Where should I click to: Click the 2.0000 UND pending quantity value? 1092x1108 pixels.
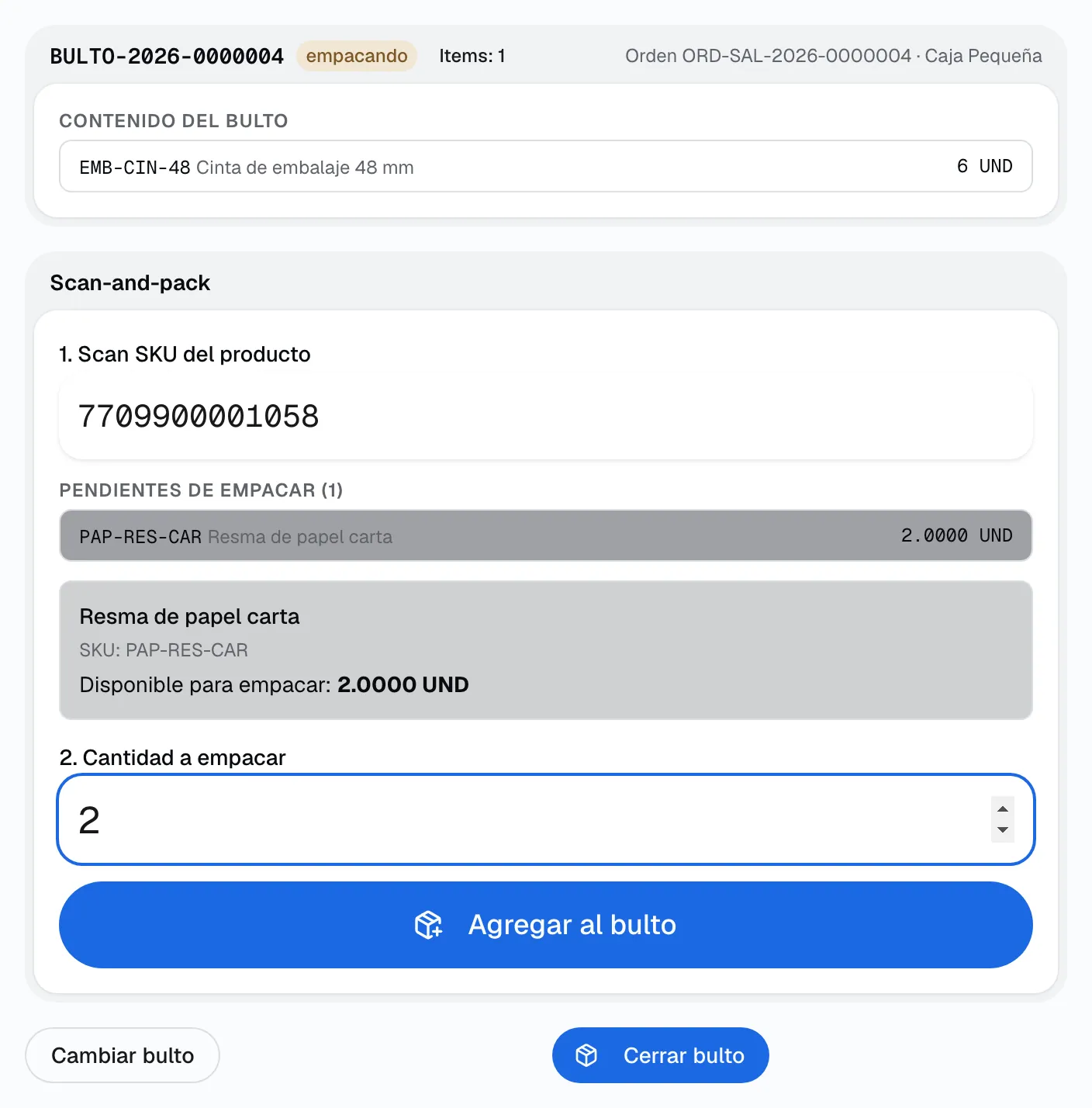tap(956, 535)
